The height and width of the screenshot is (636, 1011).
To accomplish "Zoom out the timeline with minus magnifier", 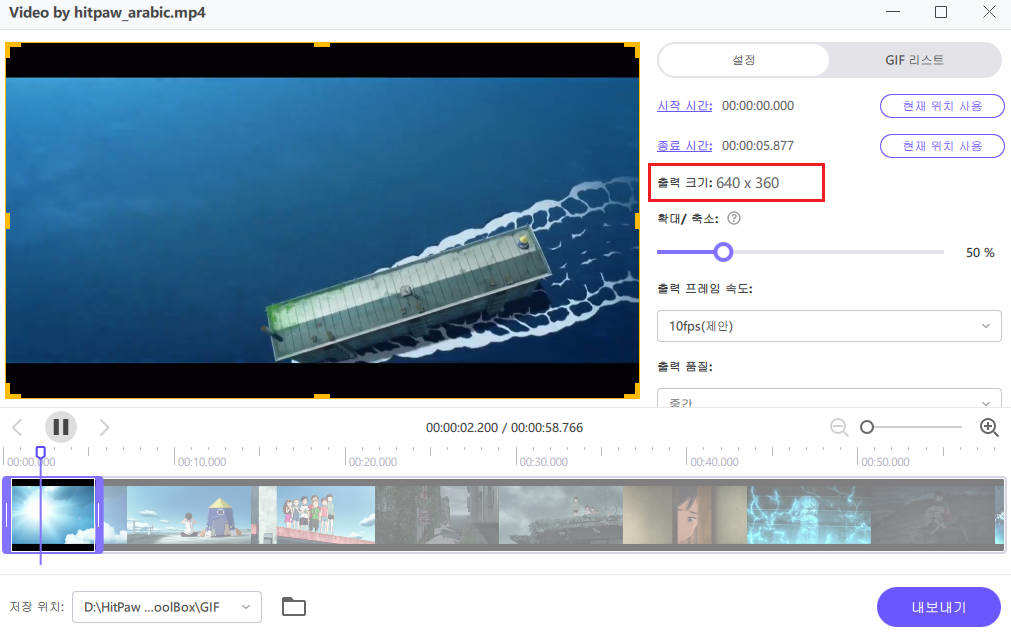I will tap(839, 427).
